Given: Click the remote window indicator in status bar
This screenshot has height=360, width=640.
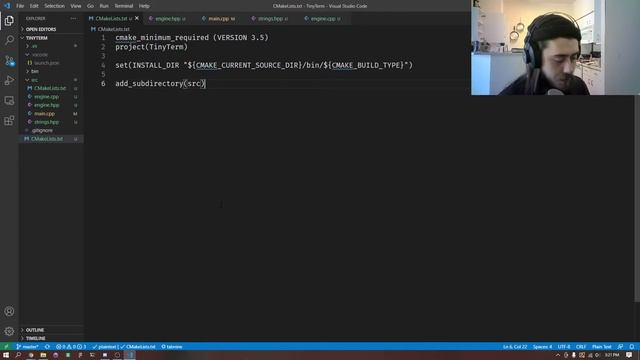Looking at the screenshot, I should pos(6,347).
